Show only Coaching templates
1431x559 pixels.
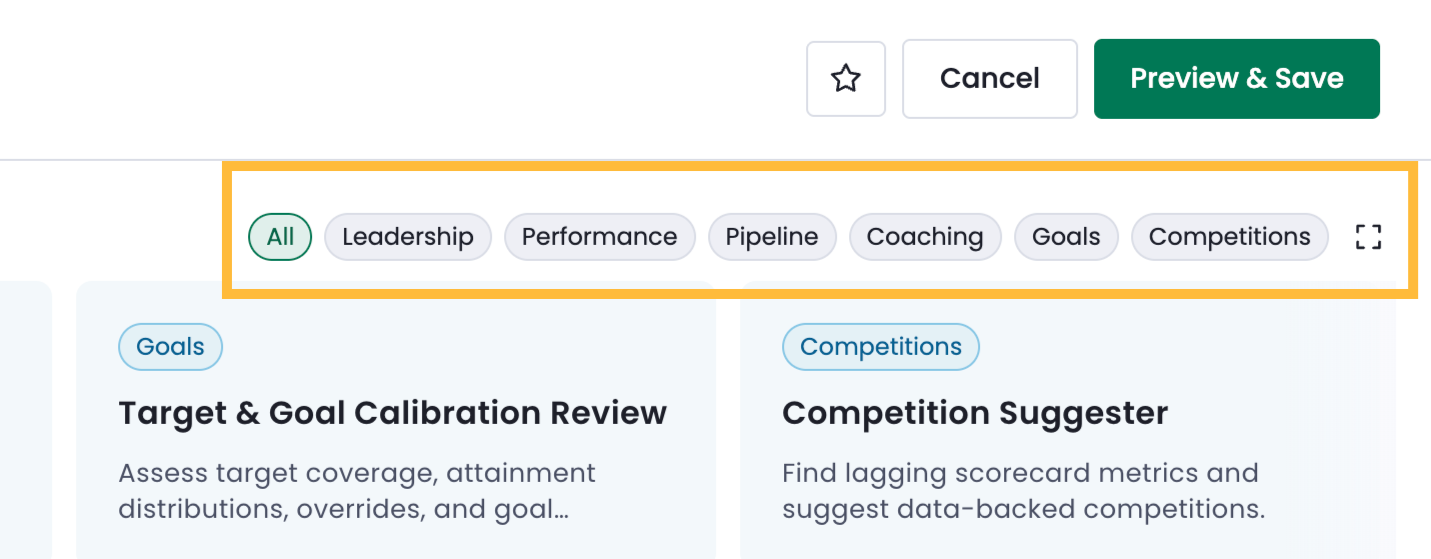coord(925,237)
